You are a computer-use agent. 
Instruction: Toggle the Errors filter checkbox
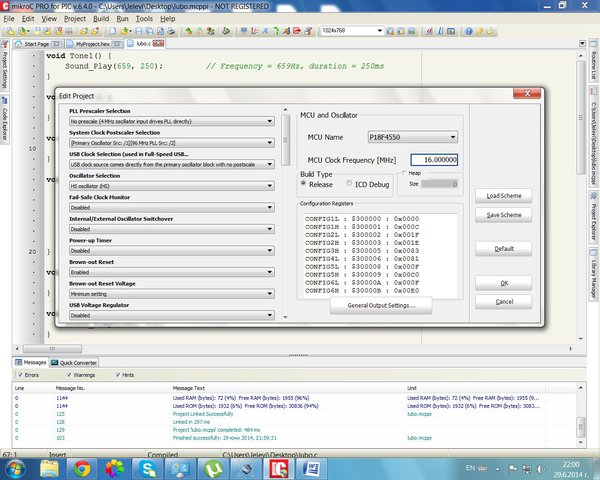[x=20, y=375]
